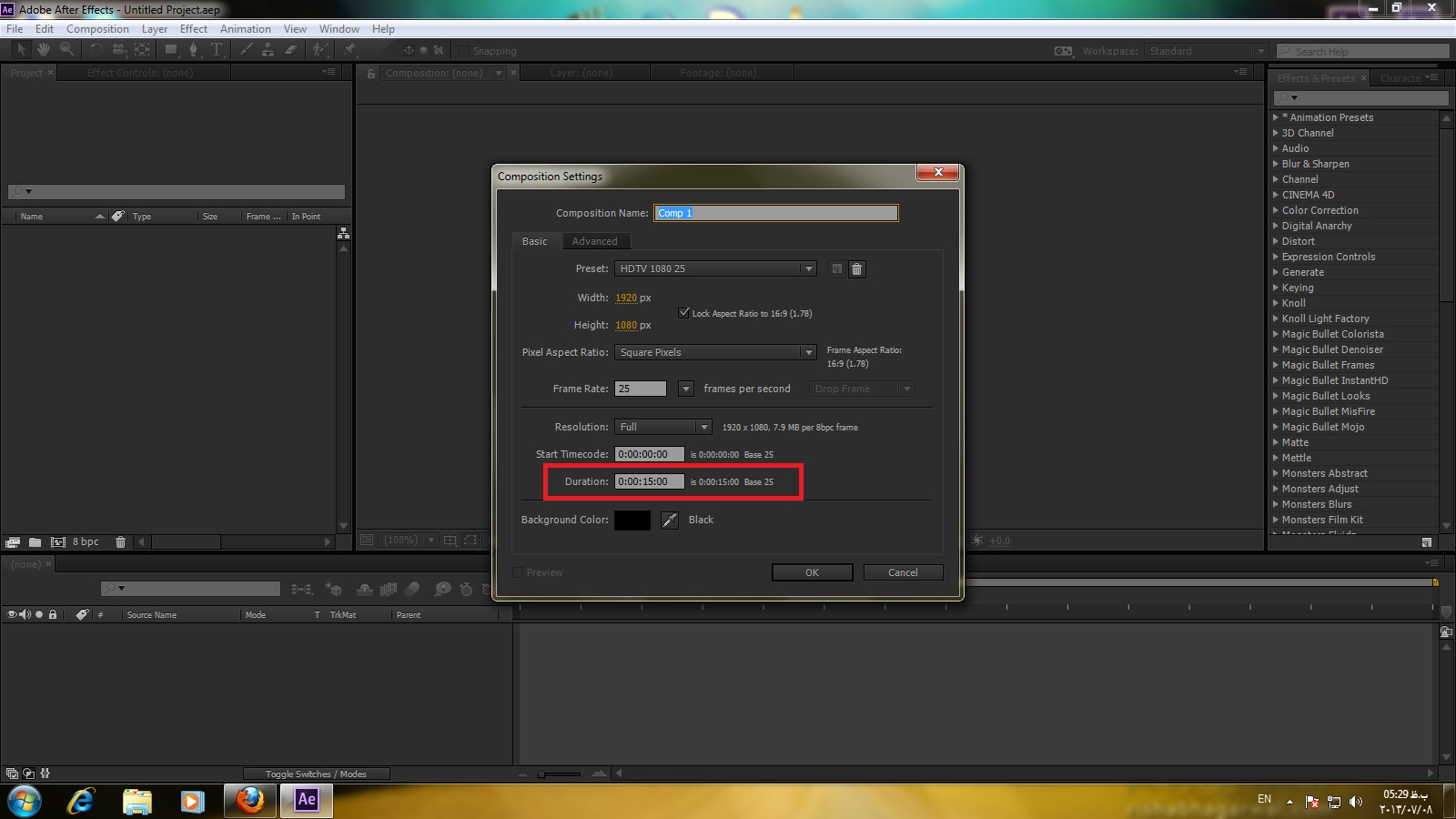The width and height of the screenshot is (1456, 819).
Task: Click the Width value 1920
Action: point(626,298)
